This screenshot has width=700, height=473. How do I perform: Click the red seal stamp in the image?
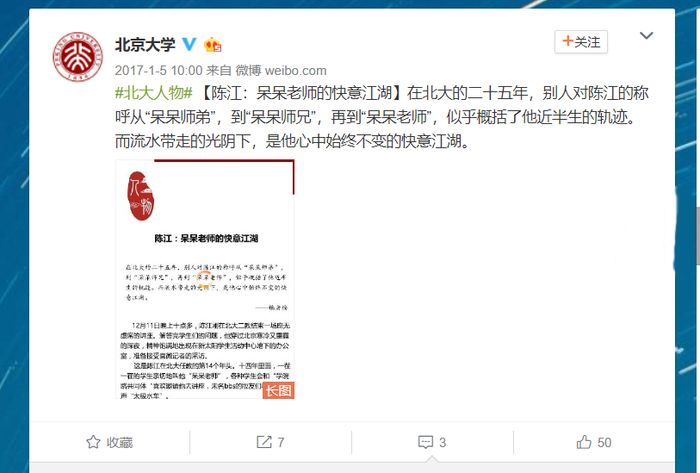[141, 196]
